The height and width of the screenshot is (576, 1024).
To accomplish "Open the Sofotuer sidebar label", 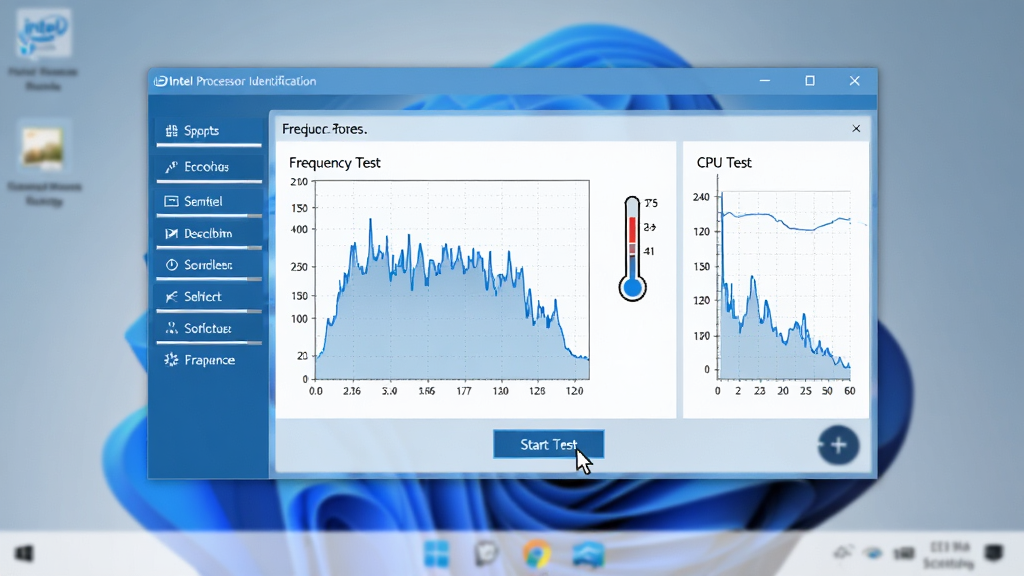I will [208, 328].
